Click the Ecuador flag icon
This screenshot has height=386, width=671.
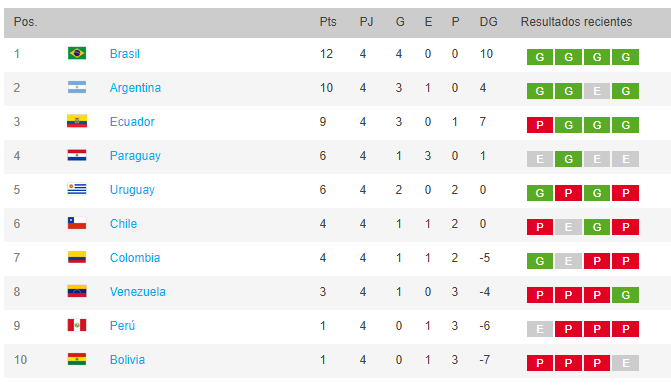(x=77, y=121)
